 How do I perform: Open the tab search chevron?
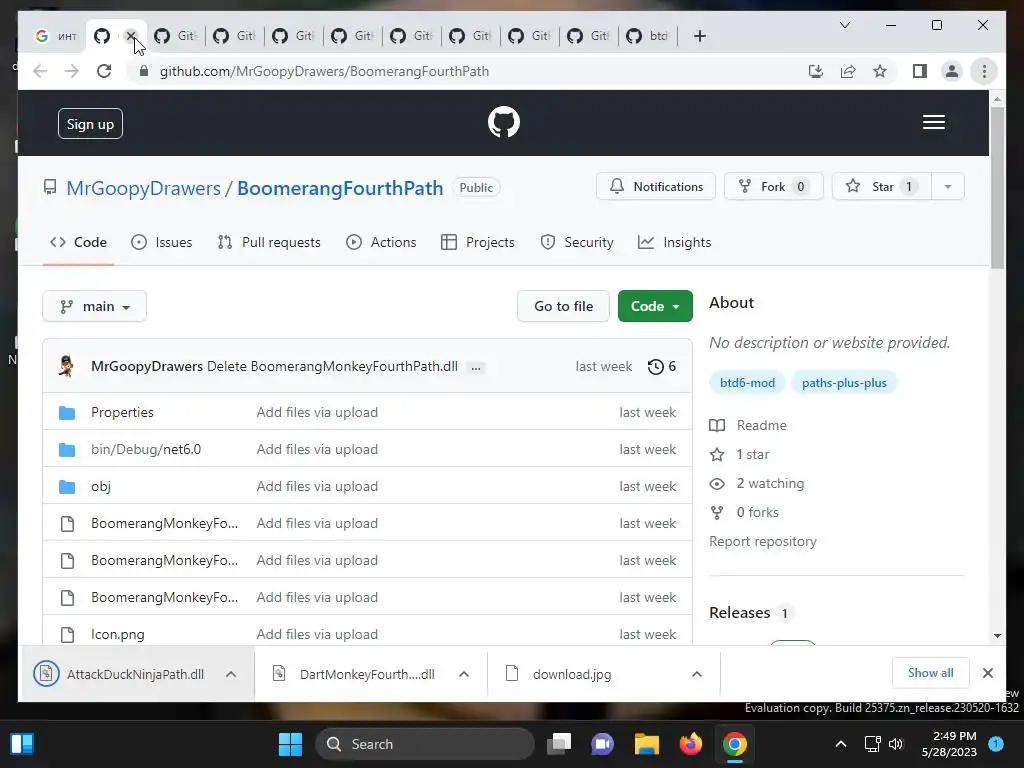click(x=844, y=25)
